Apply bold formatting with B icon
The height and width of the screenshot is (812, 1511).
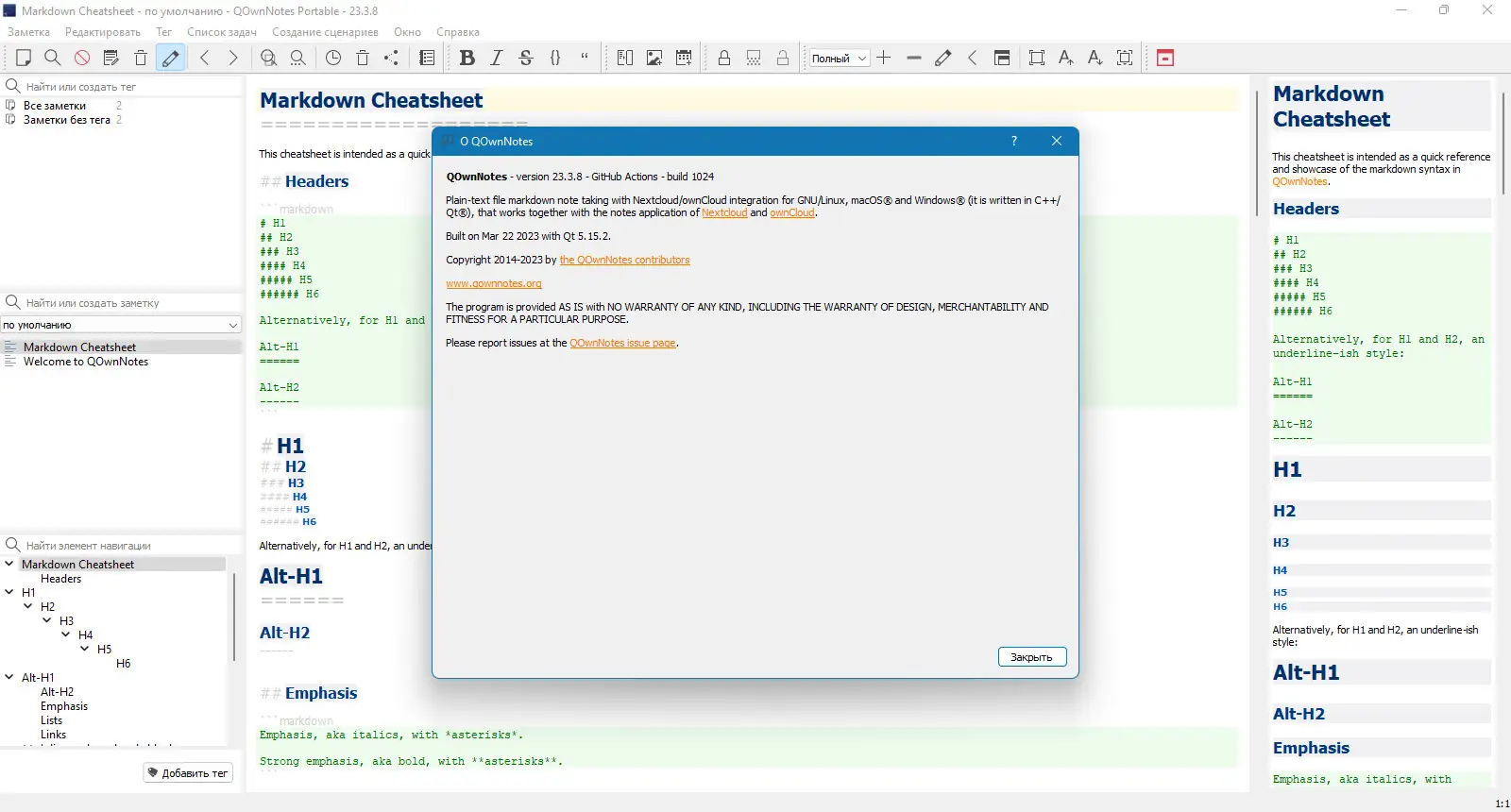pos(467,58)
